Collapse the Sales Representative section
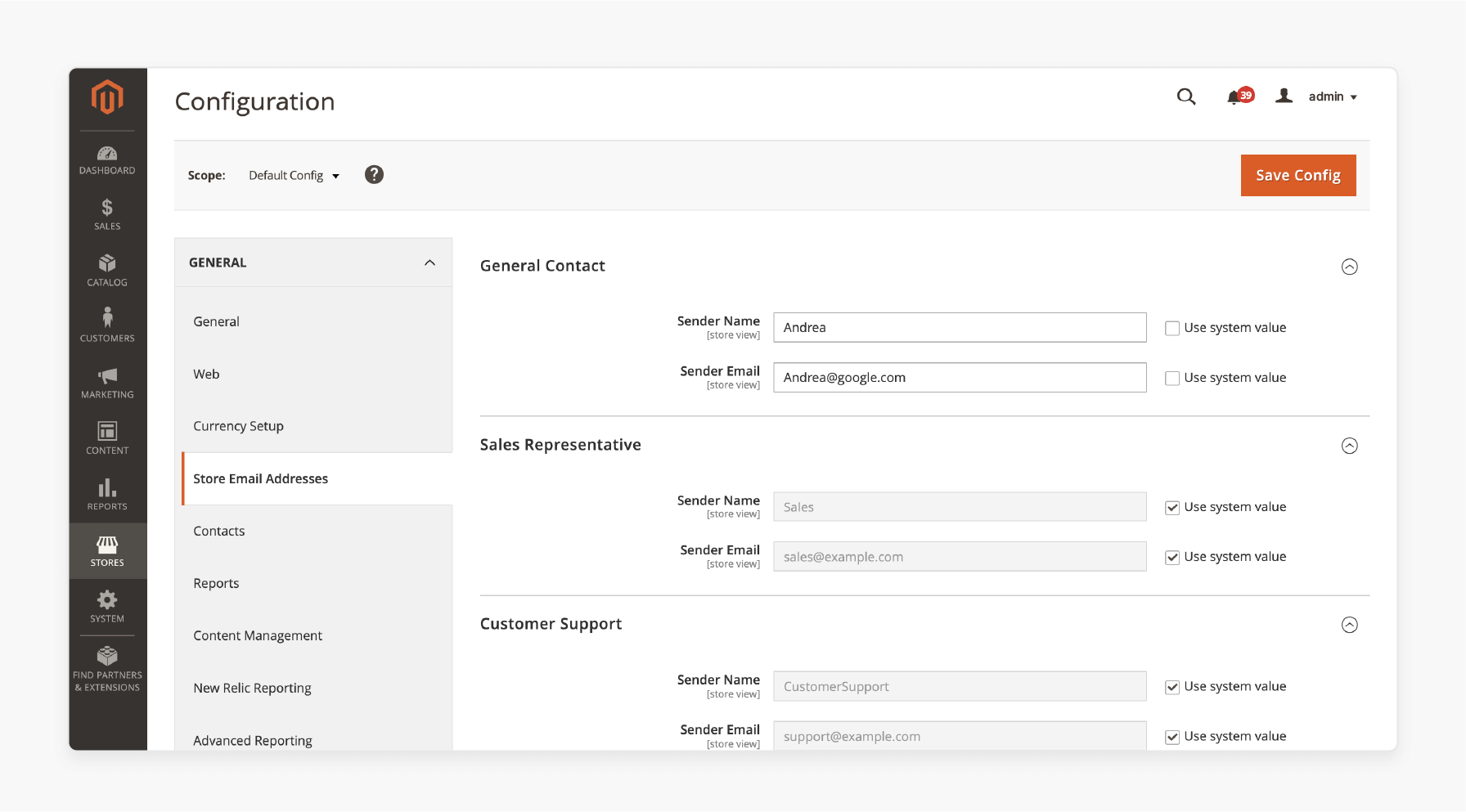 pyautogui.click(x=1350, y=446)
